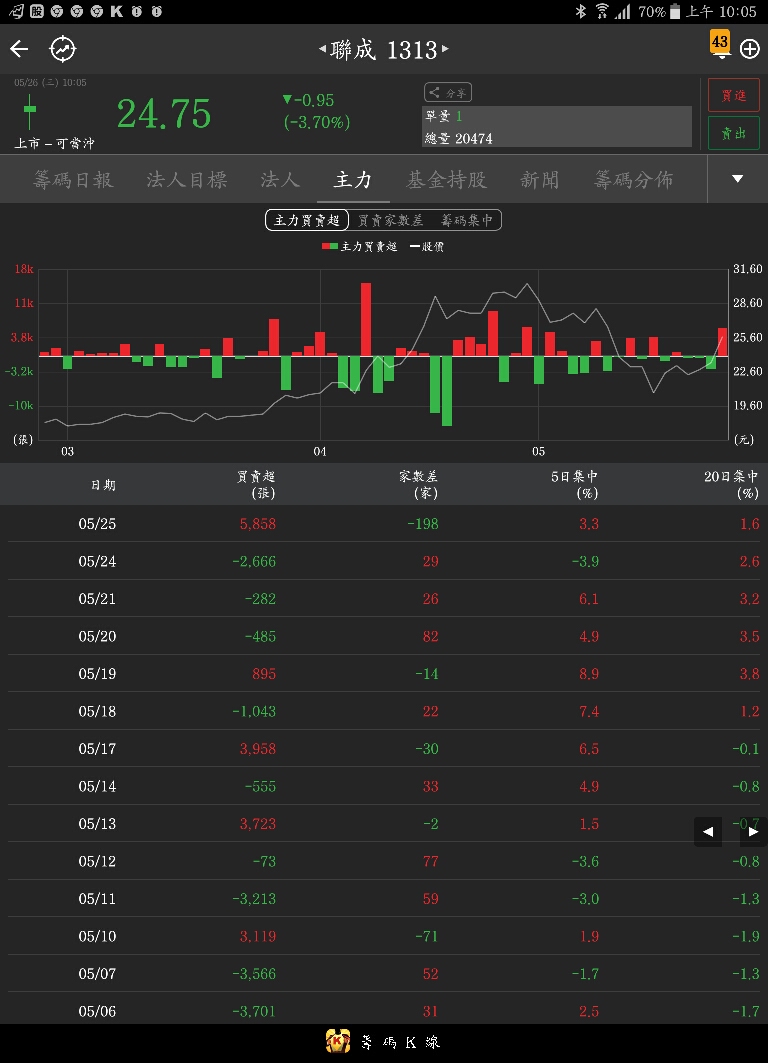Open the 新聞 tab
This screenshot has width=768, height=1063.
540,180
